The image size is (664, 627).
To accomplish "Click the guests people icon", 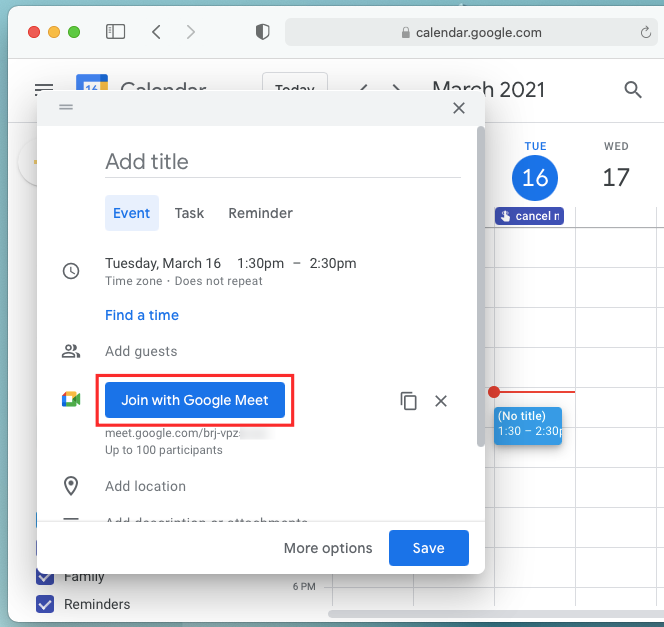I will point(71,351).
